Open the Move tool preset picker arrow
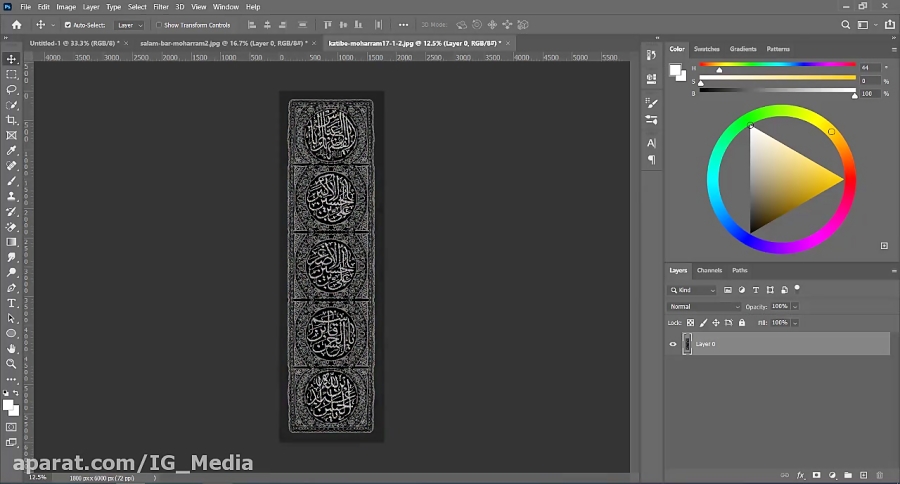 coord(53,25)
